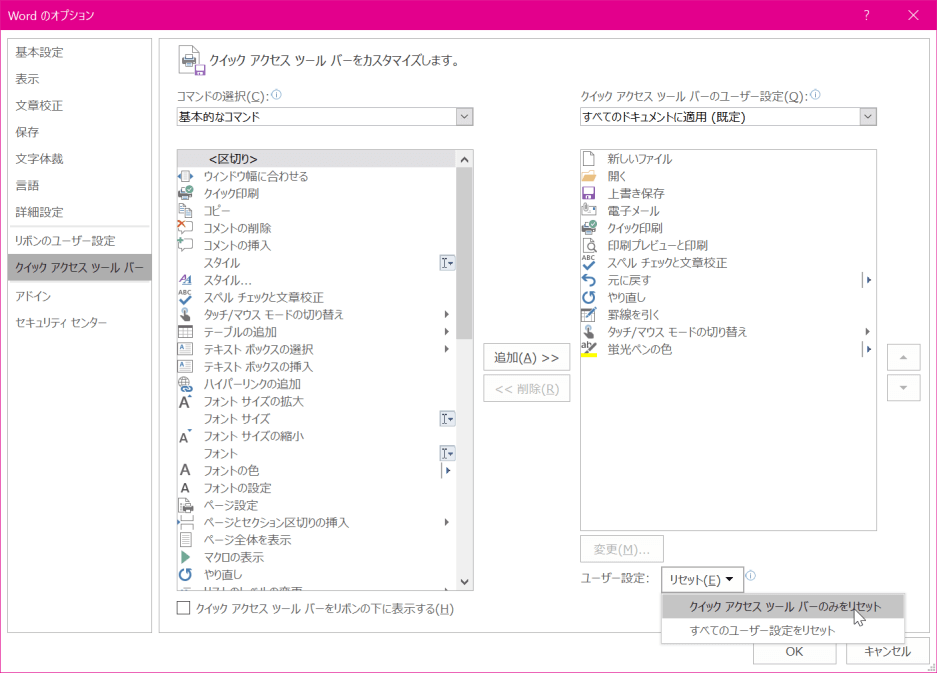Screen dimensions: 937x673
Task: Click the 印刷プレビューと印刷 icon
Action: coord(589,245)
